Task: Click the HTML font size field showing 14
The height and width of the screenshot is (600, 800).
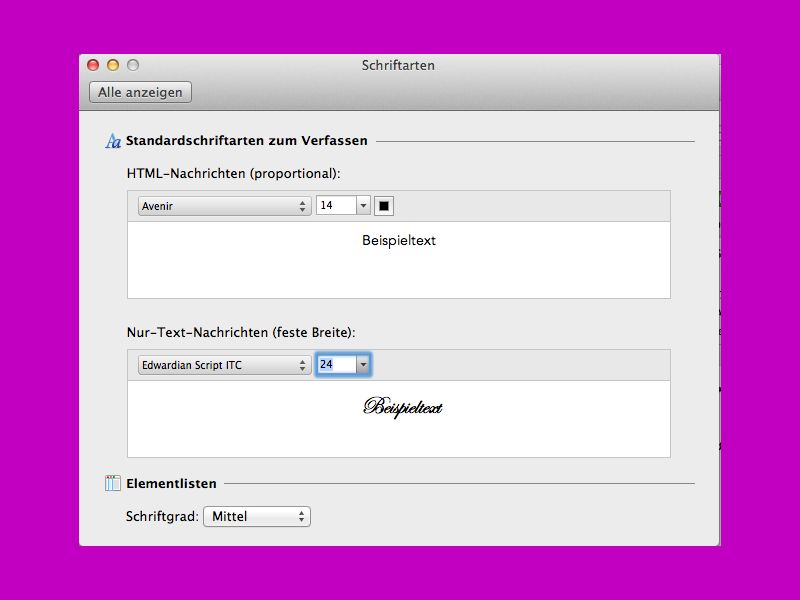Action: [336, 206]
